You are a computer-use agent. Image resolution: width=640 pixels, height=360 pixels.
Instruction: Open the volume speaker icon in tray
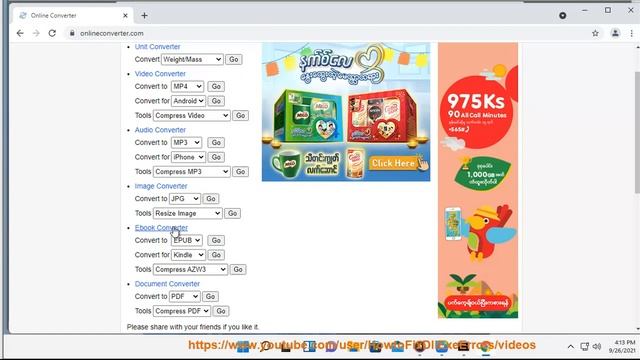pyautogui.click(x=597, y=347)
